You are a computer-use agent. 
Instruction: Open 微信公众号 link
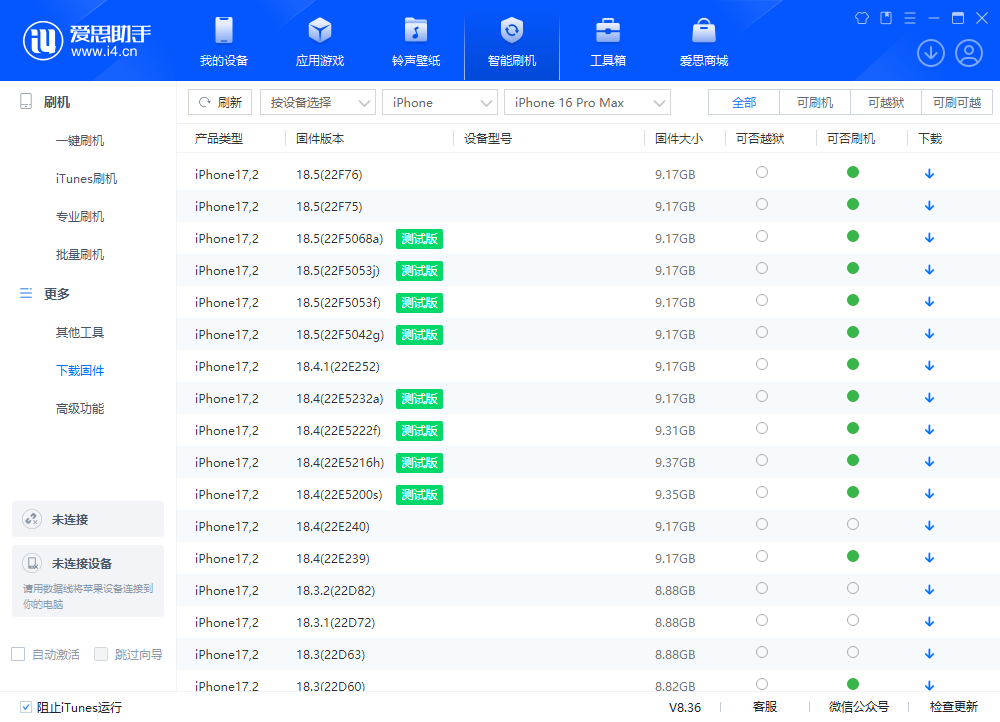pos(858,707)
